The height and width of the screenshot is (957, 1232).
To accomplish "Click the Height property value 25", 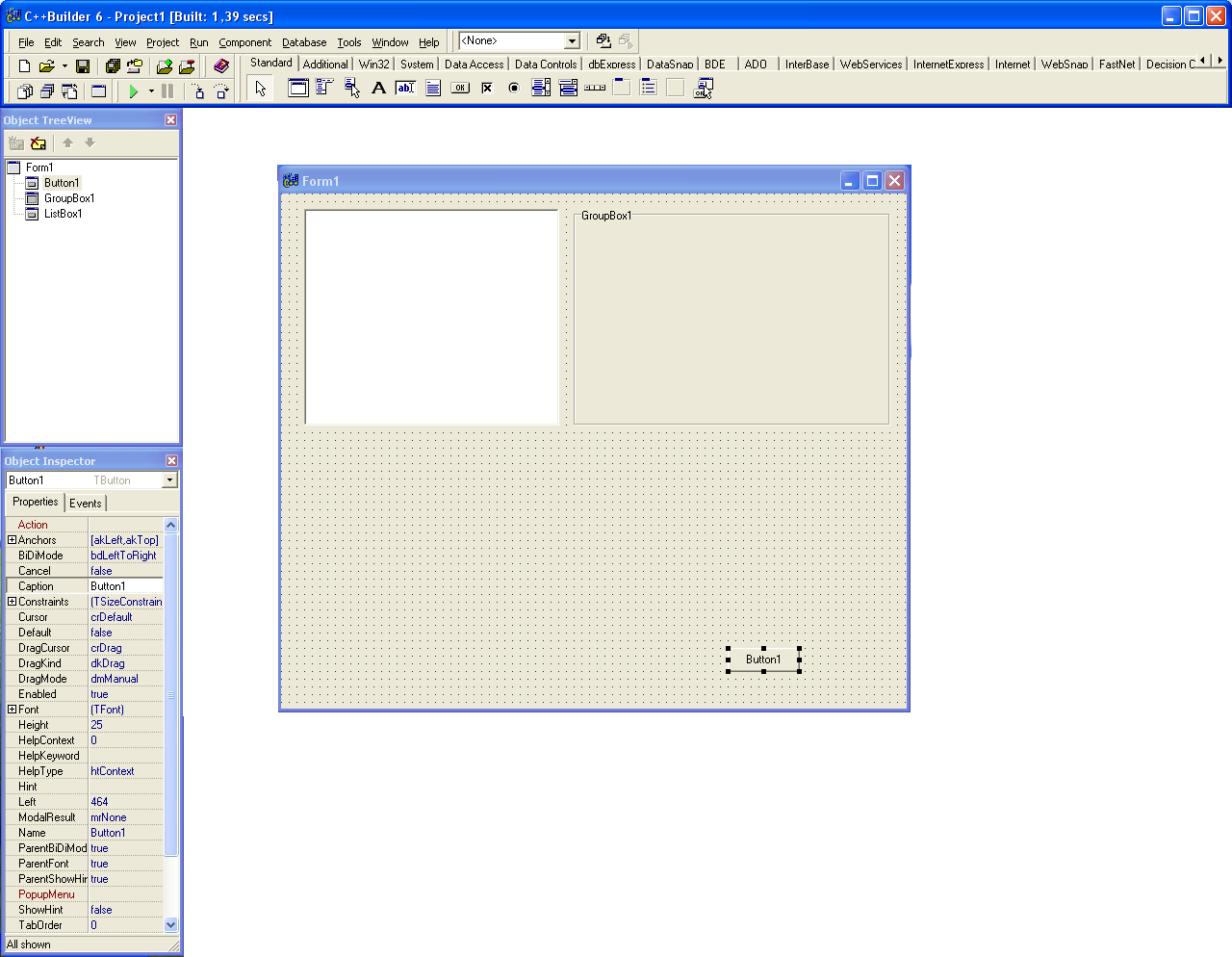I will click(x=126, y=725).
